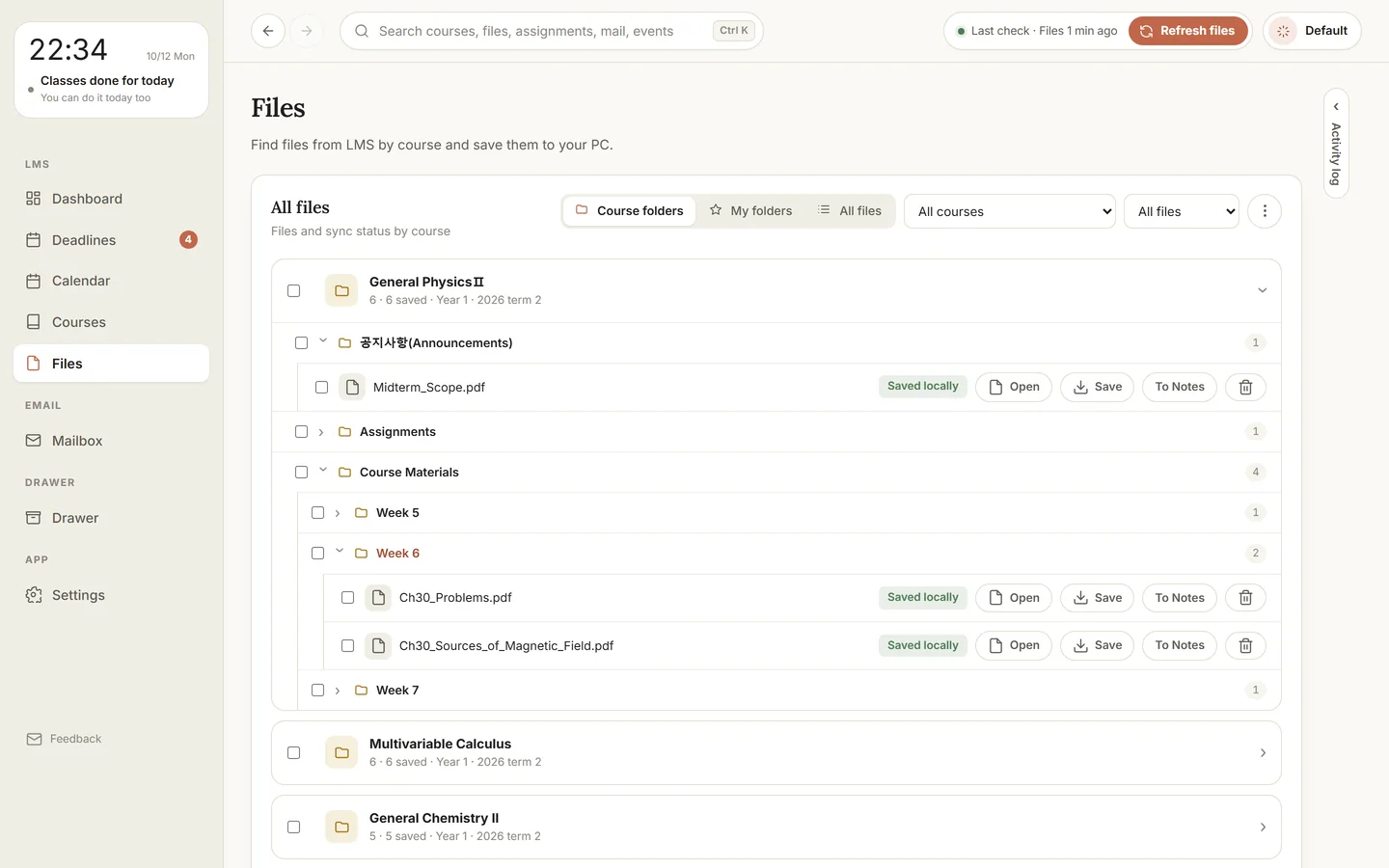Send Ch30_Sources_of_Magnetic_Field.pdf To Notes
The height and width of the screenshot is (868, 1389).
tap(1180, 645)
